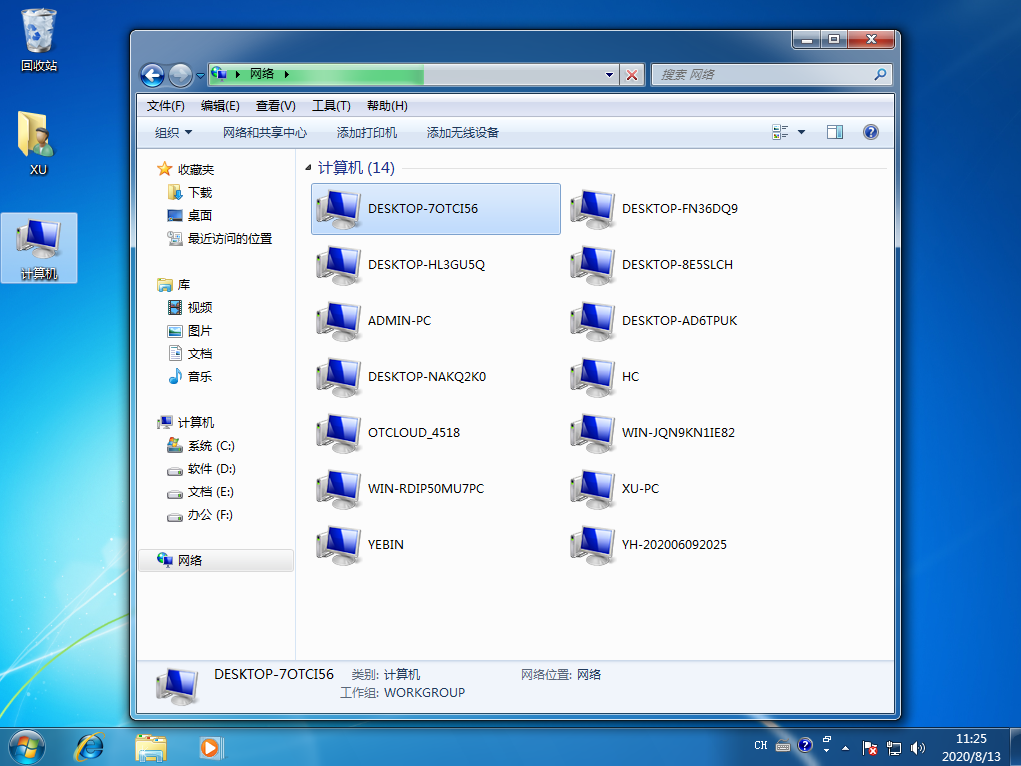Open recent pages dropdown beside Forward

click(x=200, y=76)
